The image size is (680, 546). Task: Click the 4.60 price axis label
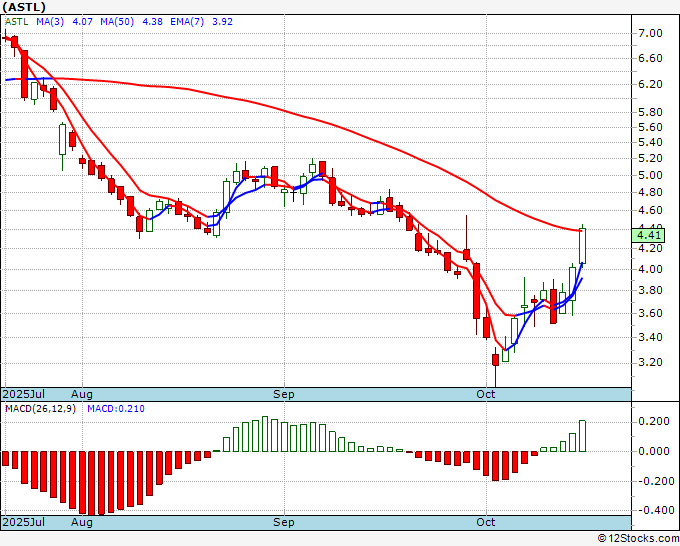click(651, 210)
